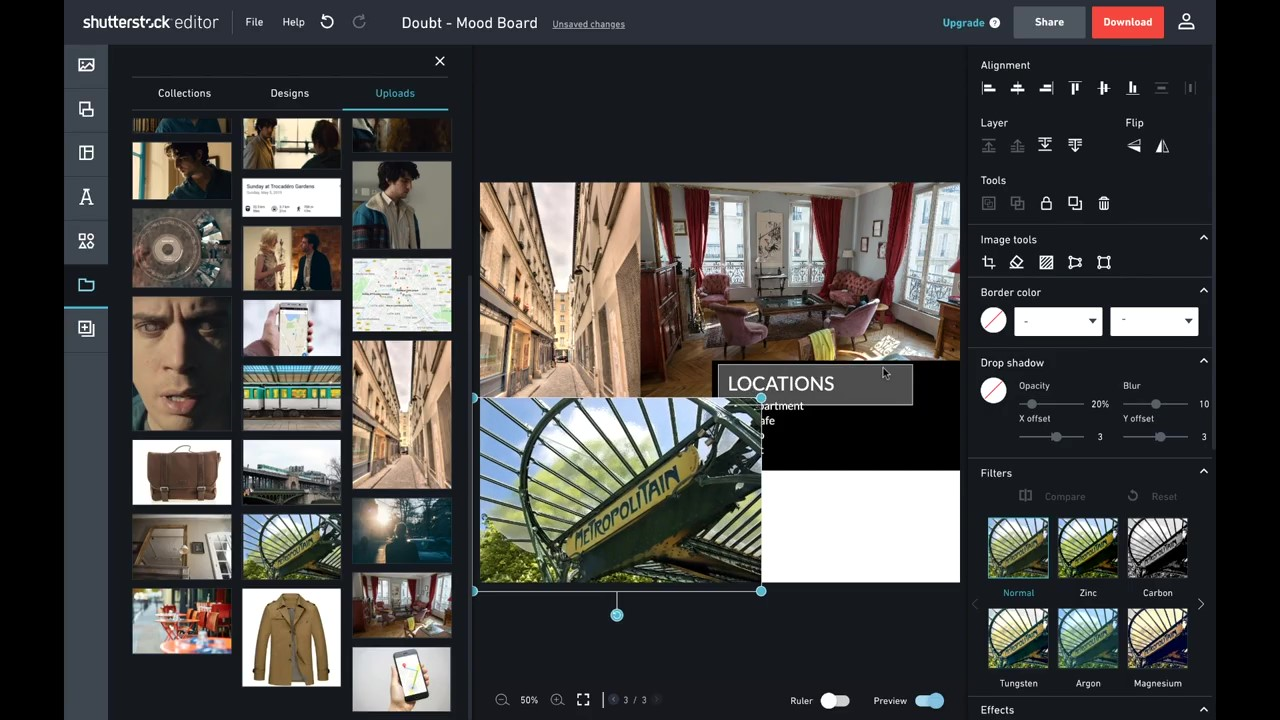Image resolution: width=1280 pixels, height=720 pixels.
Task: Duplicate the selected element
Action: tap(1075, 203)
